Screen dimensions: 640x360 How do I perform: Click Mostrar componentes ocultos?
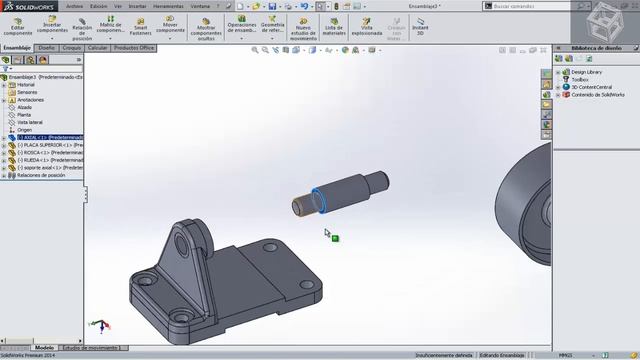point(206,29)
